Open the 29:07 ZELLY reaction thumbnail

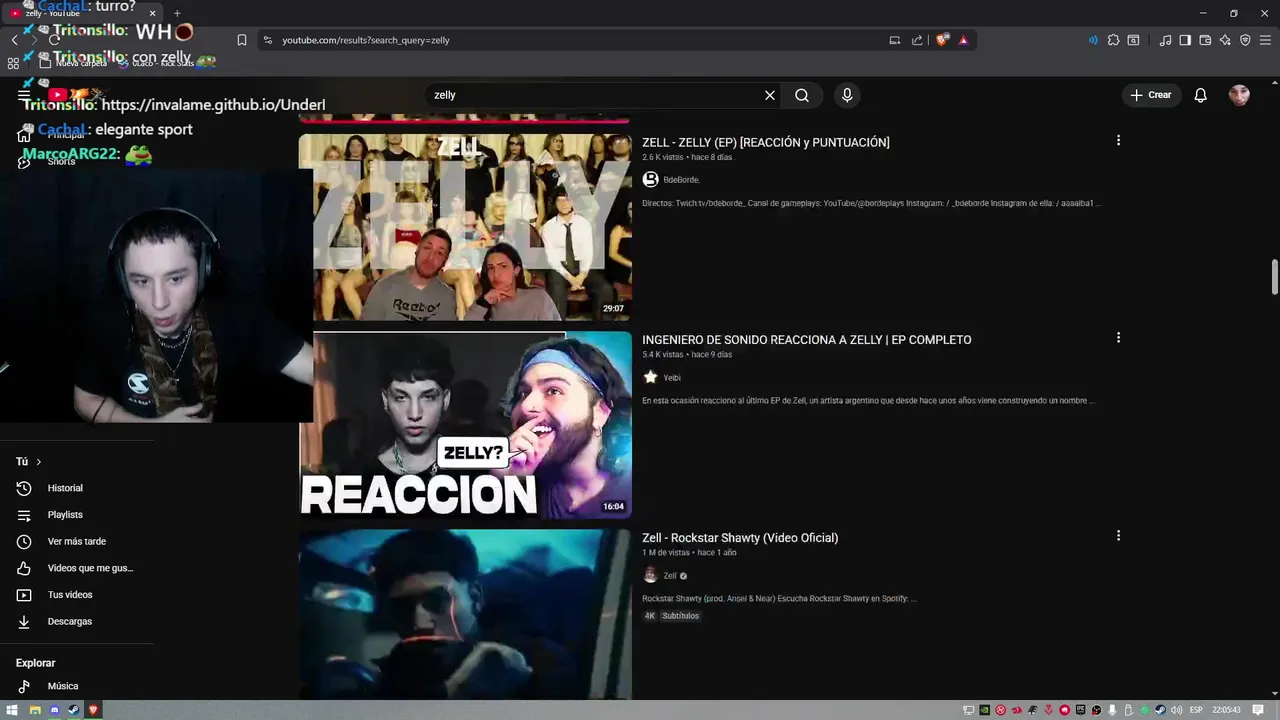click(x=465, y=227)
